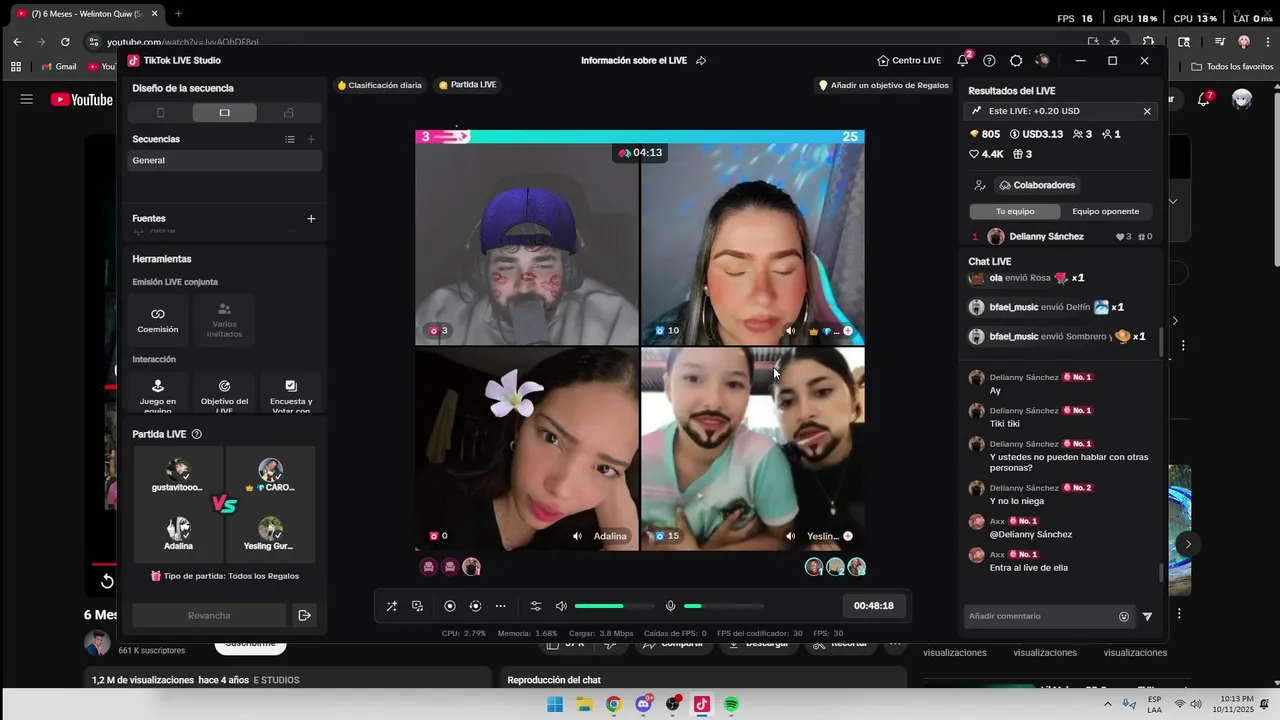The height and width of the screenshot is (720, 1280).
Task: Open Spotify from the taskbar
Action: click(731, 704)
